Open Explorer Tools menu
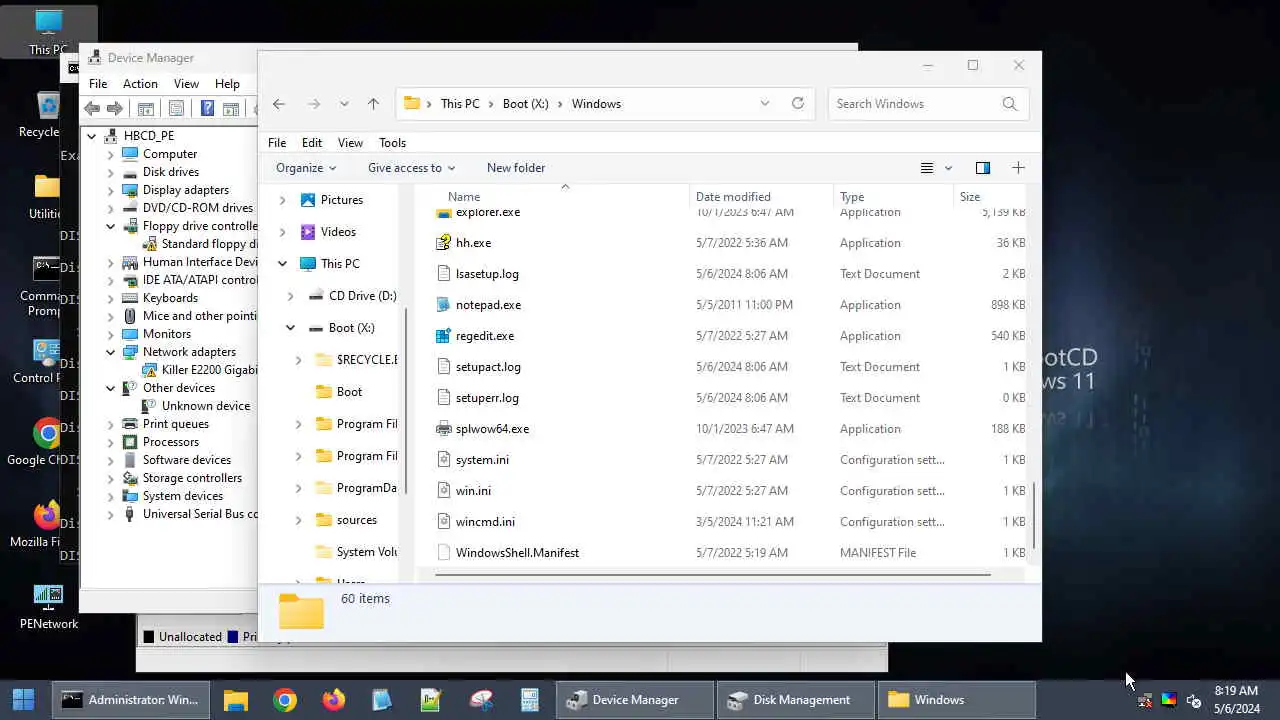Screen dimensions: 1280x720 [x=392, y=143]
